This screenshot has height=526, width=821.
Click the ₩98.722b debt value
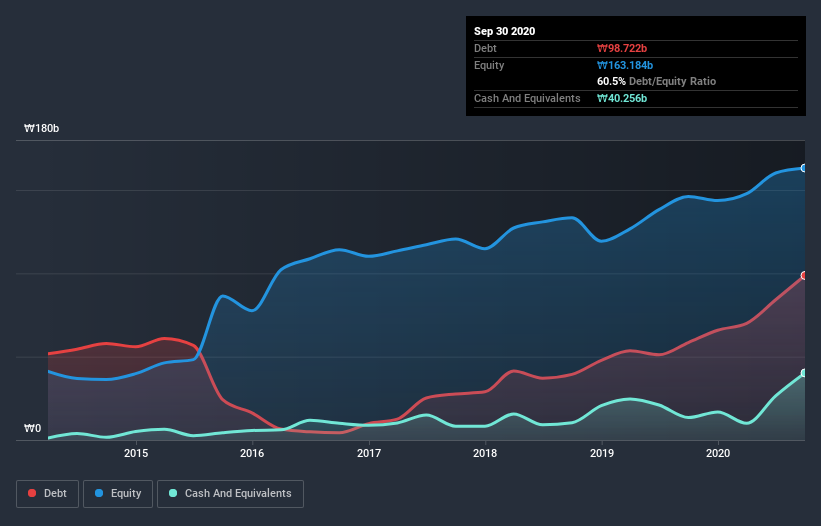622,48
